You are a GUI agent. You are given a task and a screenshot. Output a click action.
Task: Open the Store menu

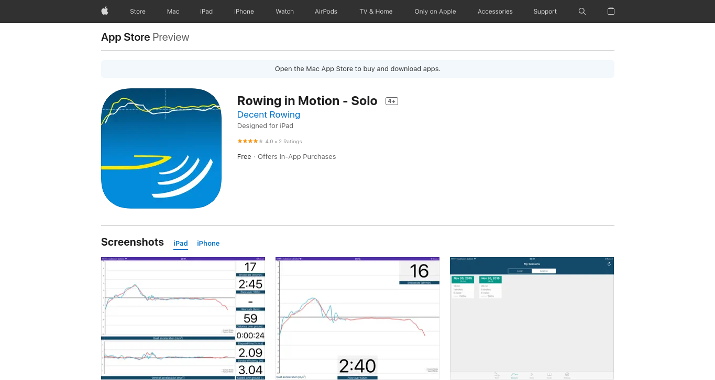(137, 11)
